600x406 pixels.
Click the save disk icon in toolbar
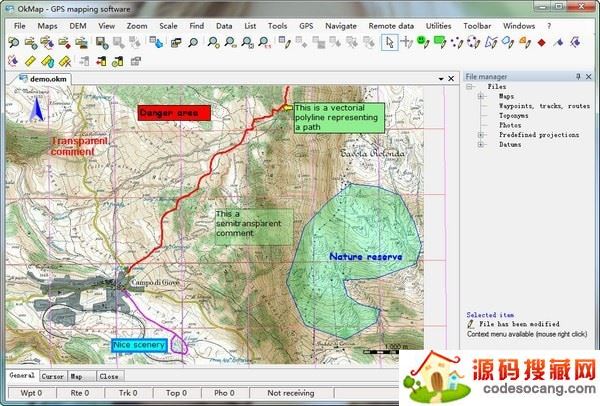click(x=101, y=42)
